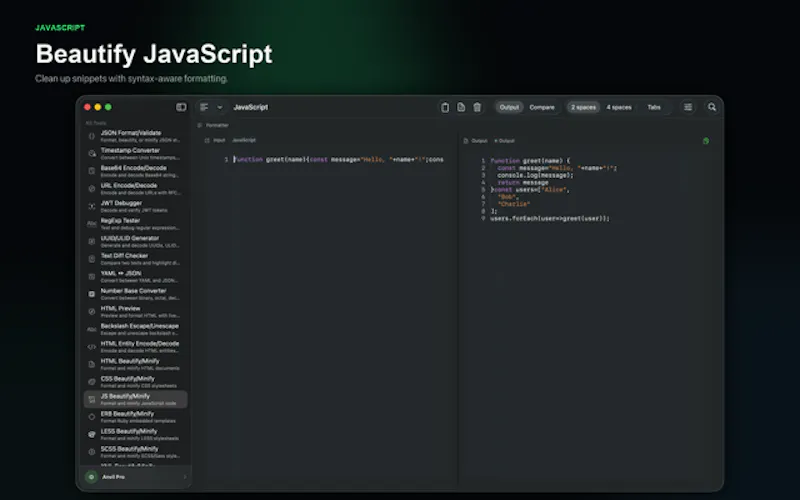800x500 pixels.
Task: Click the Output label with green dot
Action: click(x=506, y=141)
